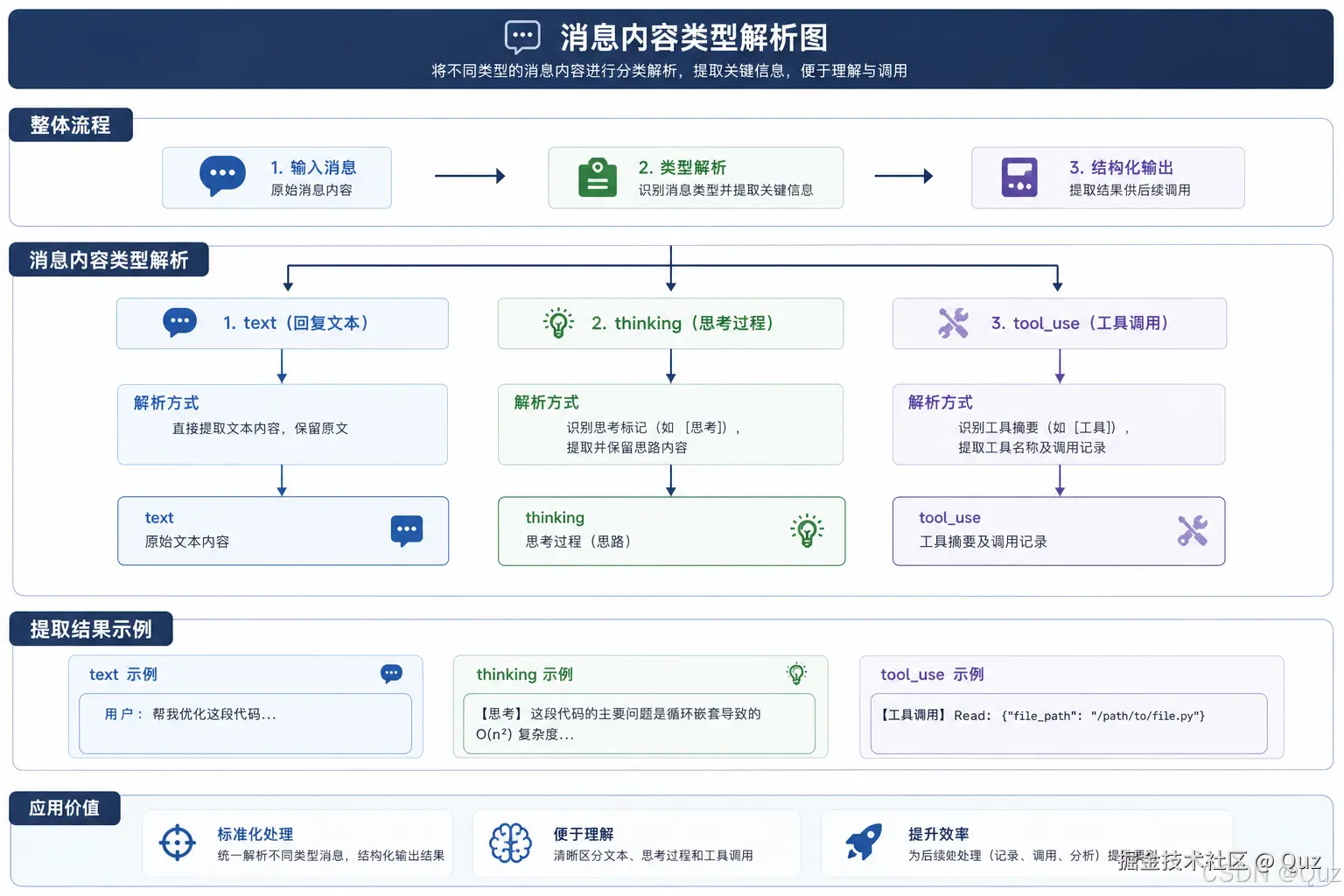This screenshot has height=896, width=1344.
Task: Click the 3. tool_use（工具调用）heading
Action: coord(1080,323)
